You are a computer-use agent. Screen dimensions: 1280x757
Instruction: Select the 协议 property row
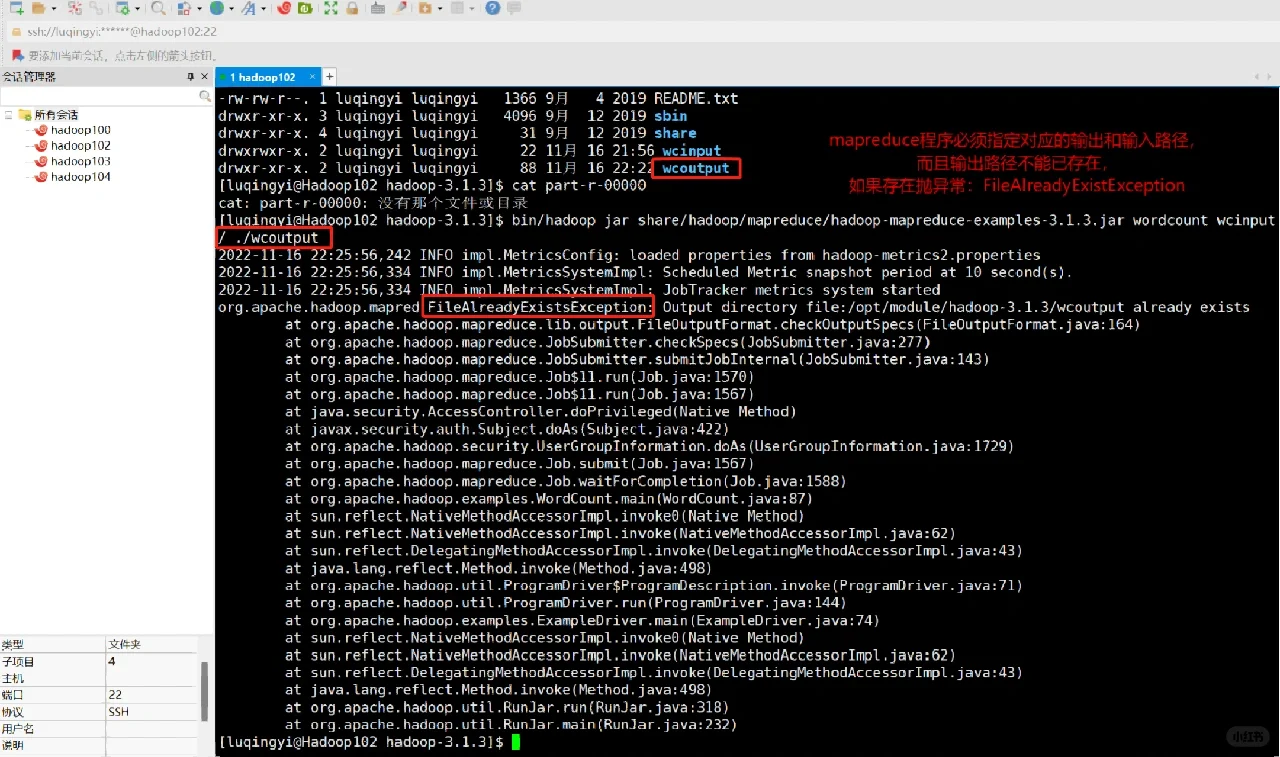coord(99,712)
